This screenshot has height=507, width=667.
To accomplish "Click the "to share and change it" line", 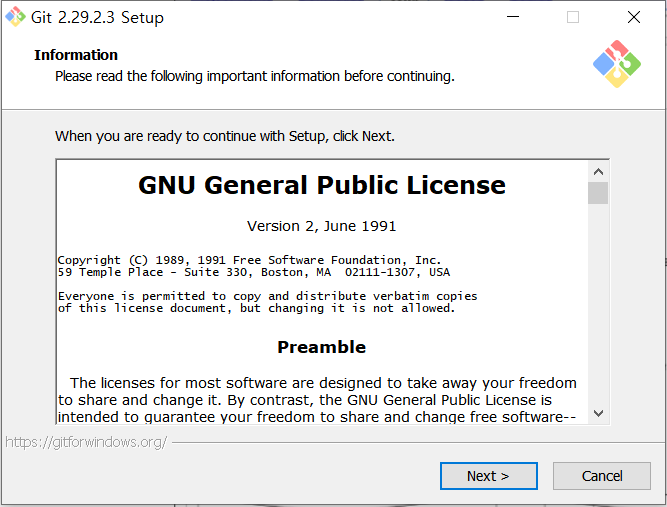I will pyautogui.click(x=305, y=400).
